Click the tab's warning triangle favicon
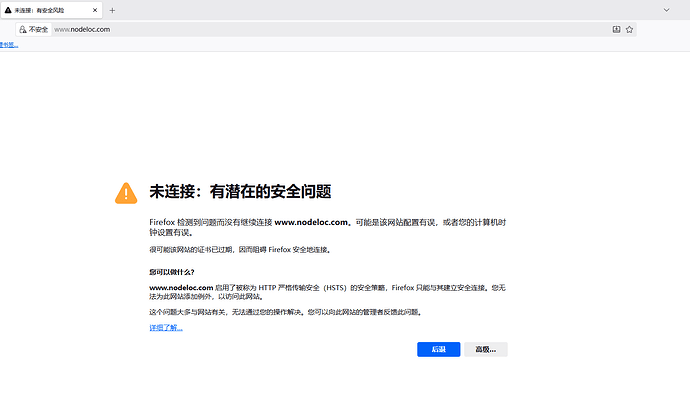 tap(8, 10)
